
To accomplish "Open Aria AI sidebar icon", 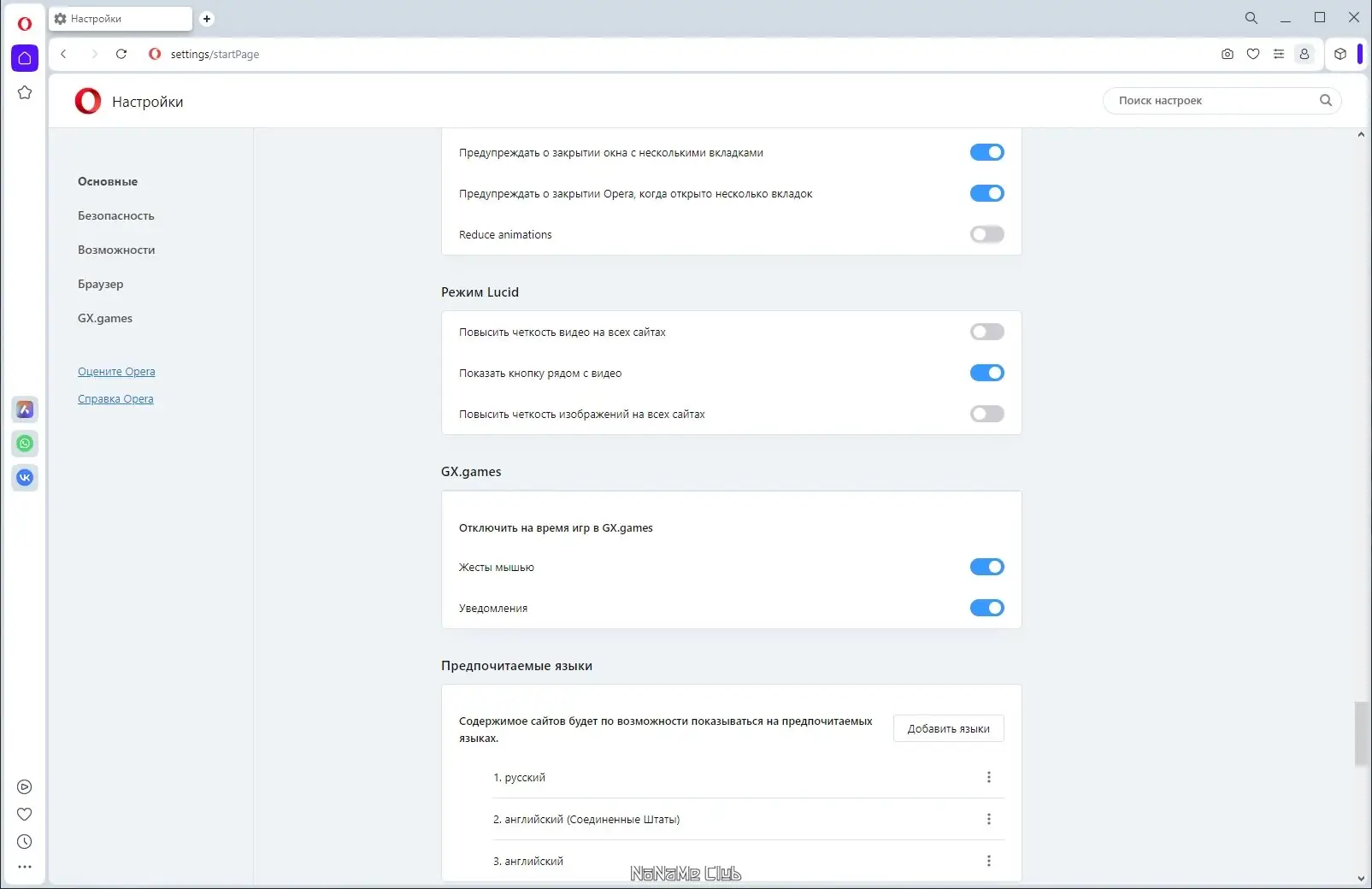I will [25, 409].
